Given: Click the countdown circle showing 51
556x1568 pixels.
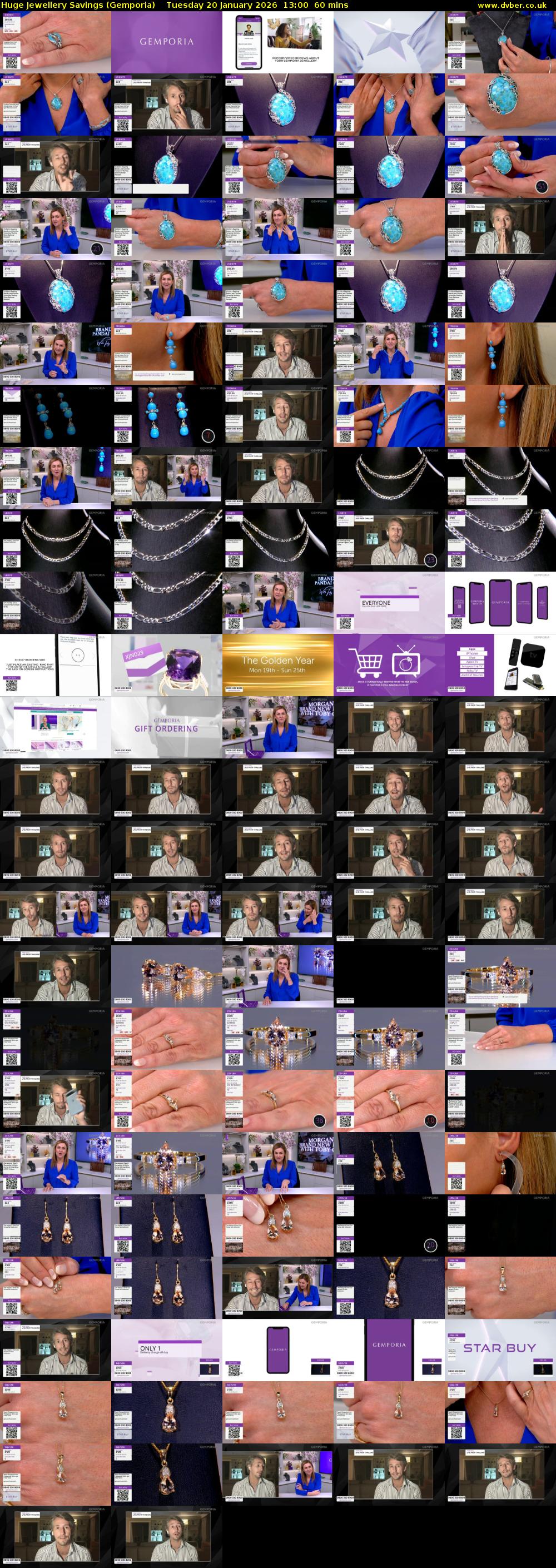Looking at the screenshot, I should (x=542, y=186).
